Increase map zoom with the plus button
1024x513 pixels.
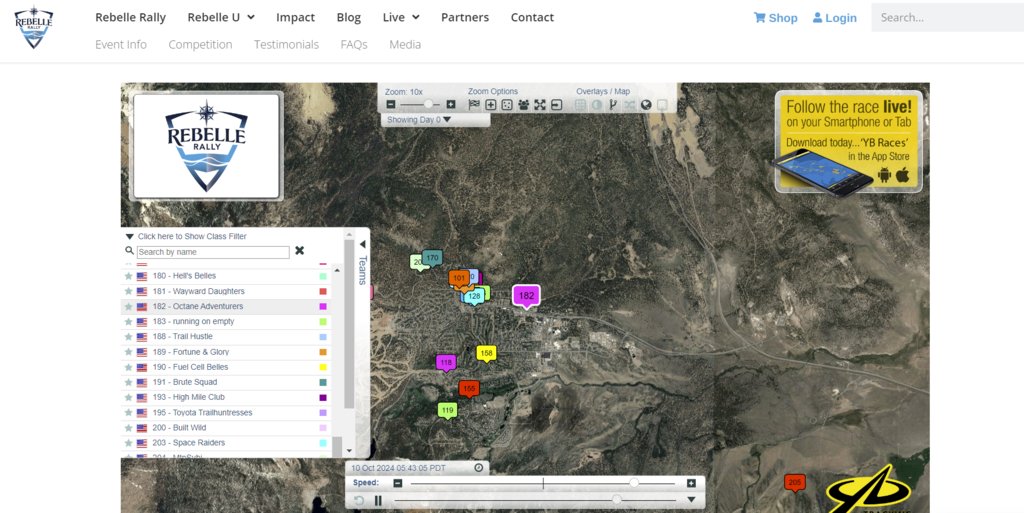[x=451, y=104]
